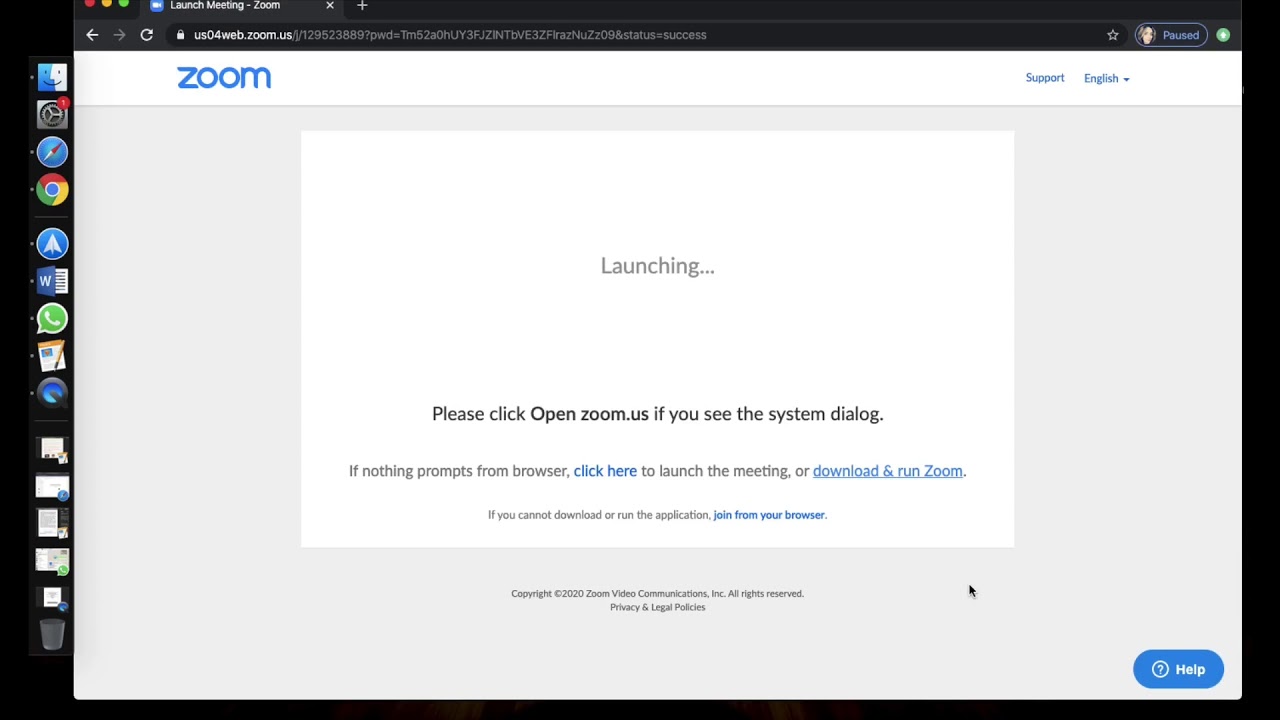Image resolution: width=1280 pixels, height=720 pixels.
Task: Close the Launch Meeting - Zoom tab
Action: pyautogui.click(x=330, y=6)
